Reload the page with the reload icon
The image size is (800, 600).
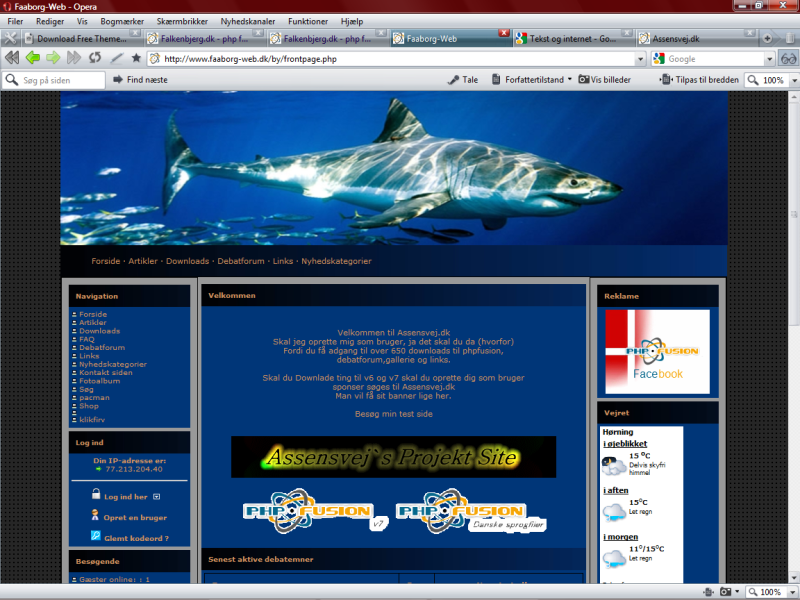(95, 58)
